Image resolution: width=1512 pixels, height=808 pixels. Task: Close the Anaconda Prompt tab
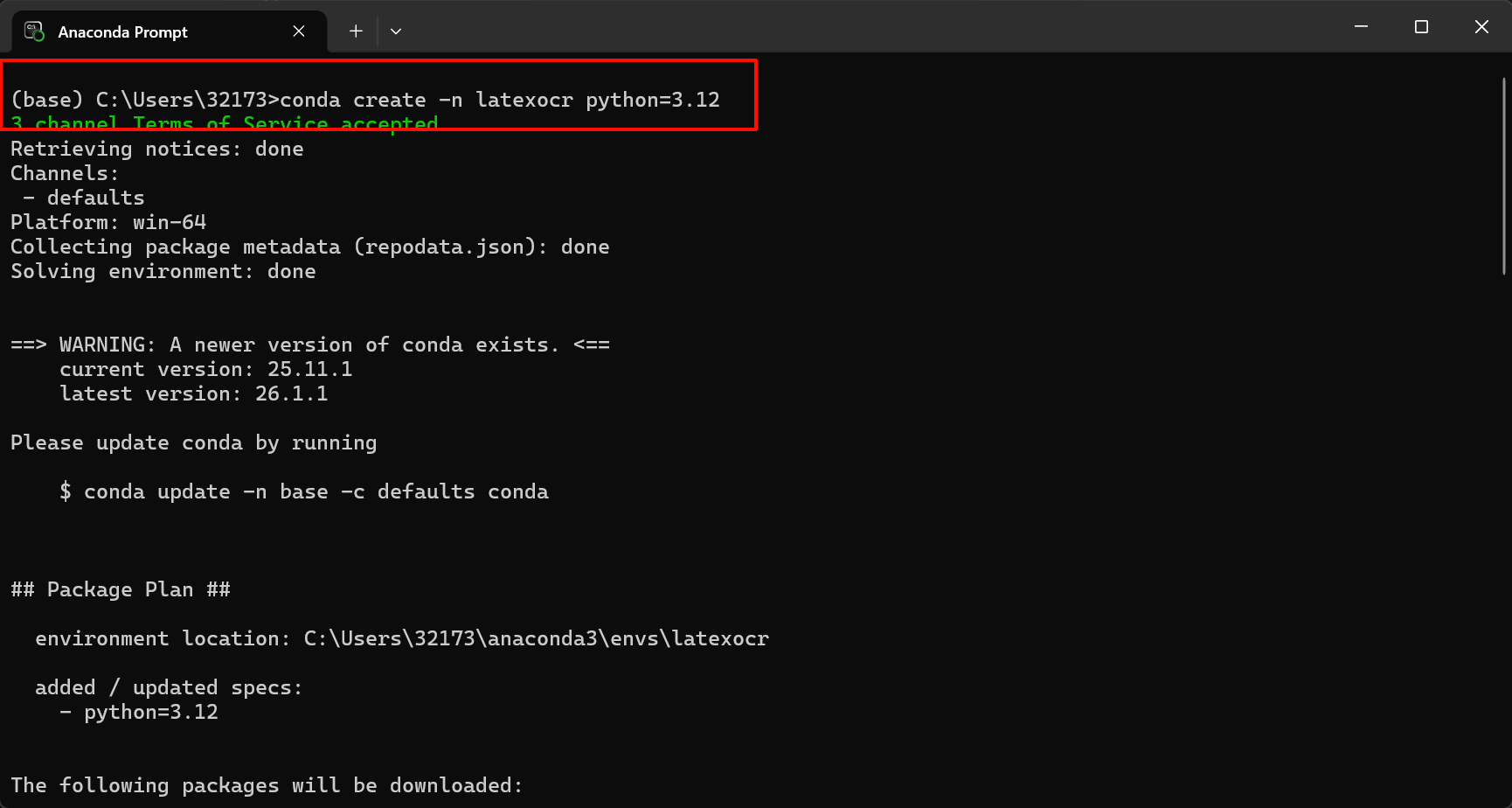tap(299, 31)
